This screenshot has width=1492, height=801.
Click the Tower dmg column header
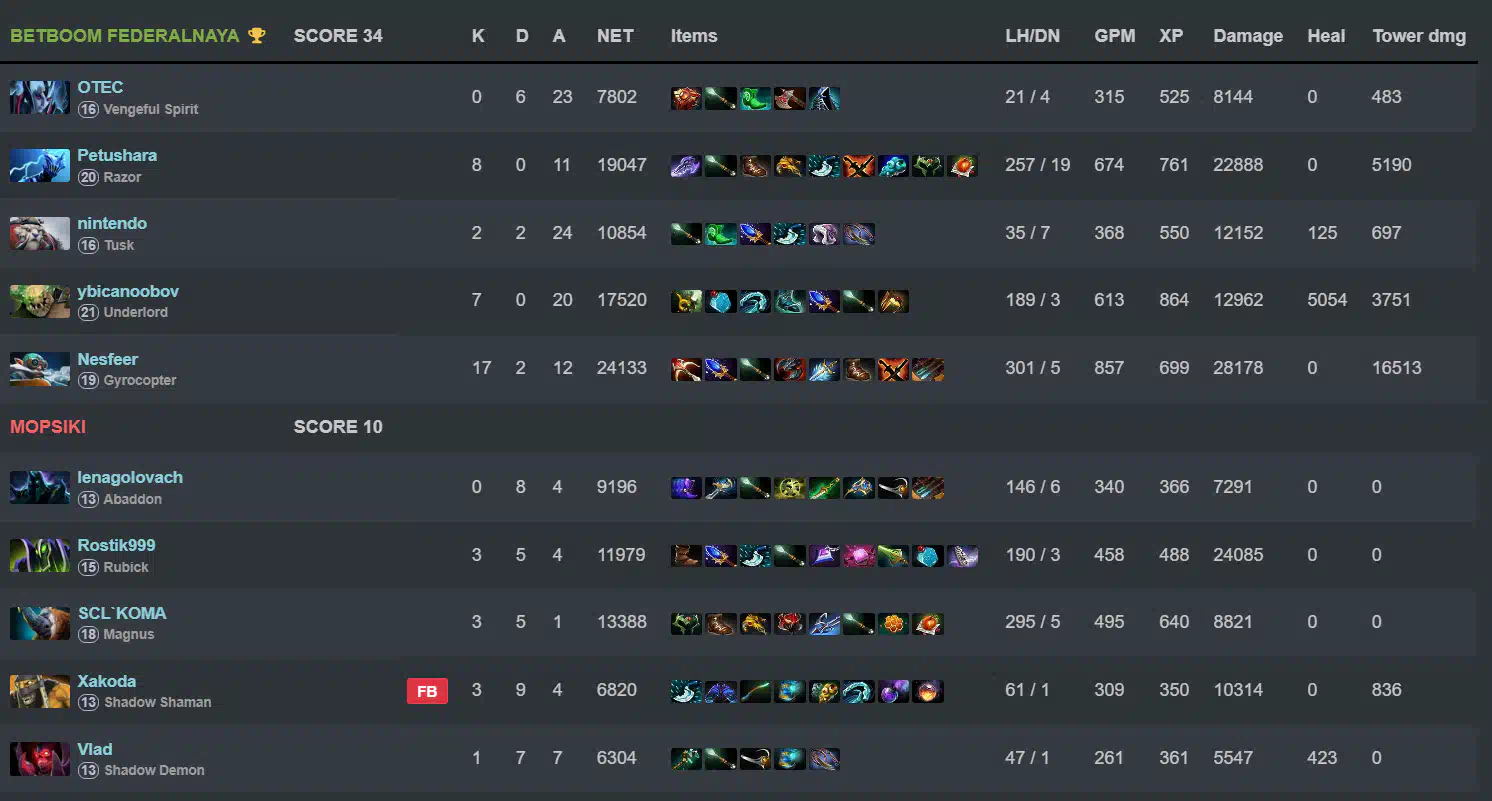pos(1419,36)
